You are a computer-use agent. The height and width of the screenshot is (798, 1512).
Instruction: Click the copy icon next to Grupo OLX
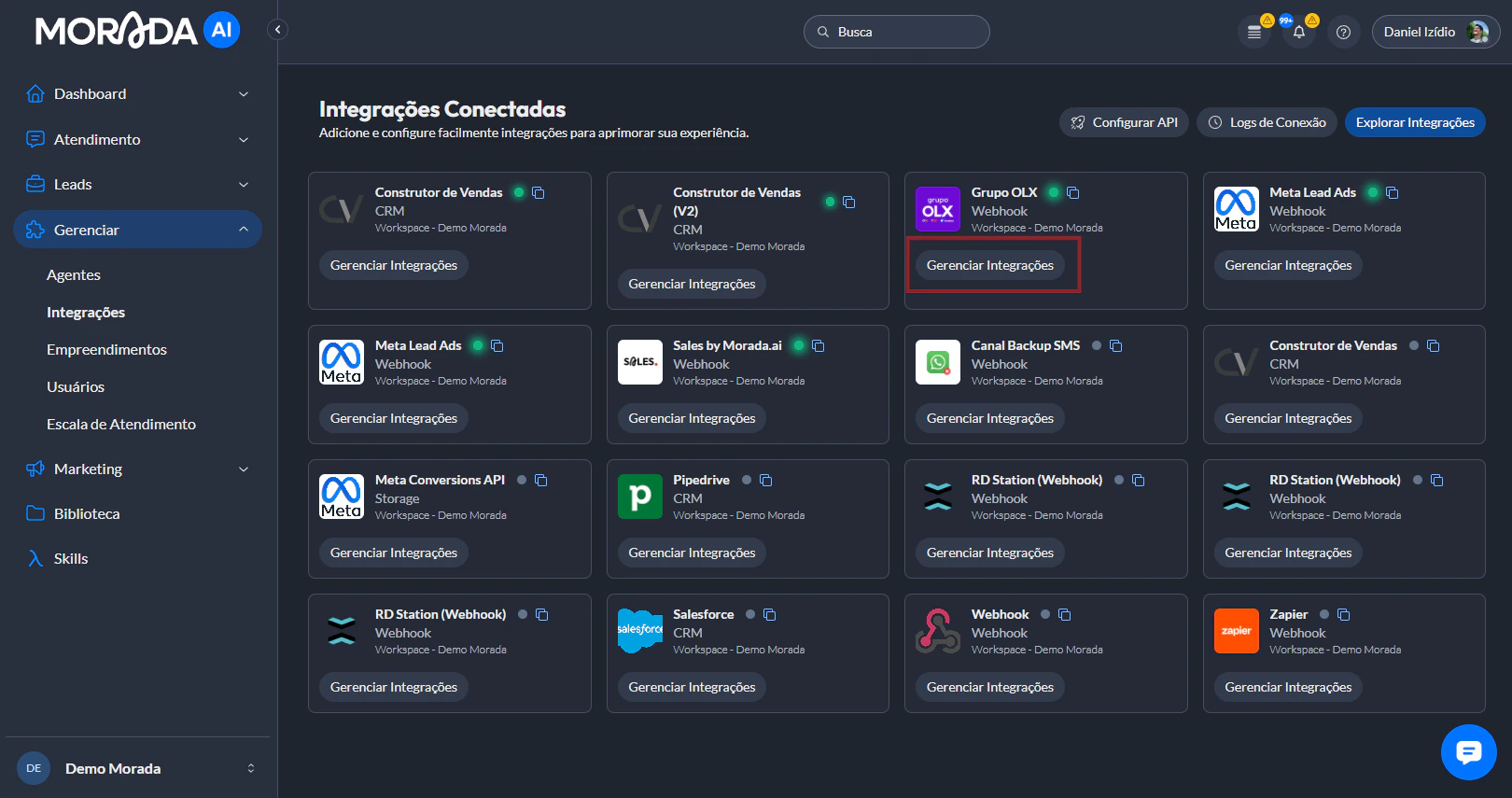click(x=1073, y=192)
